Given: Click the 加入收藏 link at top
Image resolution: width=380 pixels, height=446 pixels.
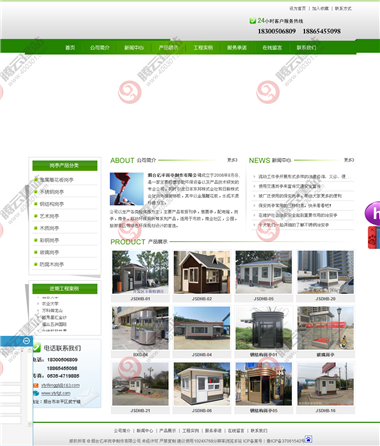Looking at the screenshot, I should click(320, 8).
